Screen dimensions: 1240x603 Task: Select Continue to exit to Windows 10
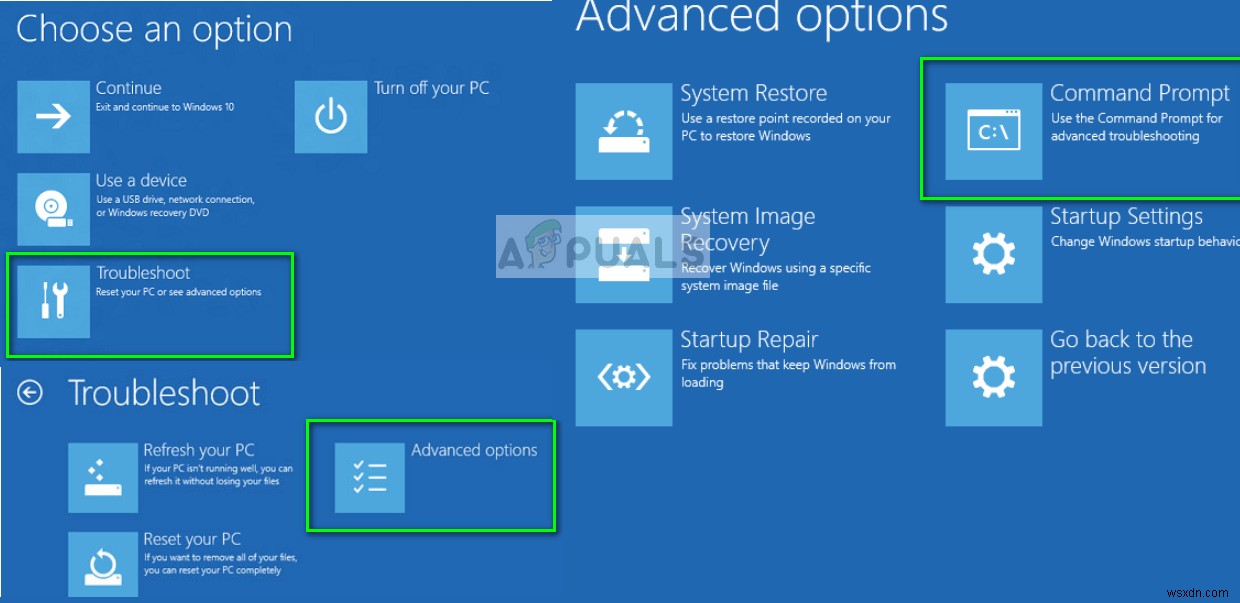[130, 97]
